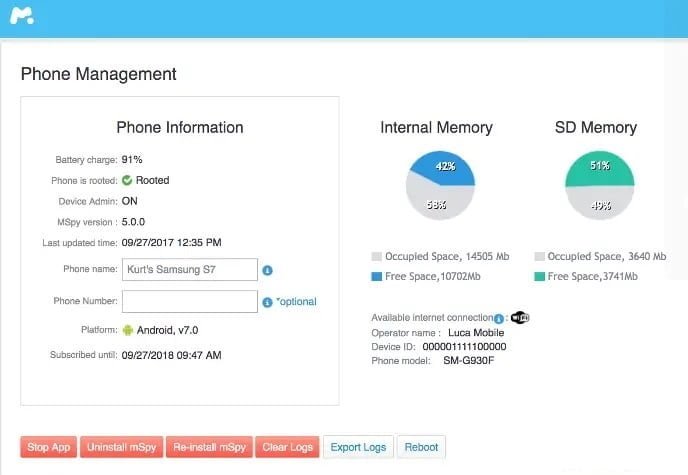Click the Android robot platform icon
This screenshot has width=688, height=475.
click(128, 330)
